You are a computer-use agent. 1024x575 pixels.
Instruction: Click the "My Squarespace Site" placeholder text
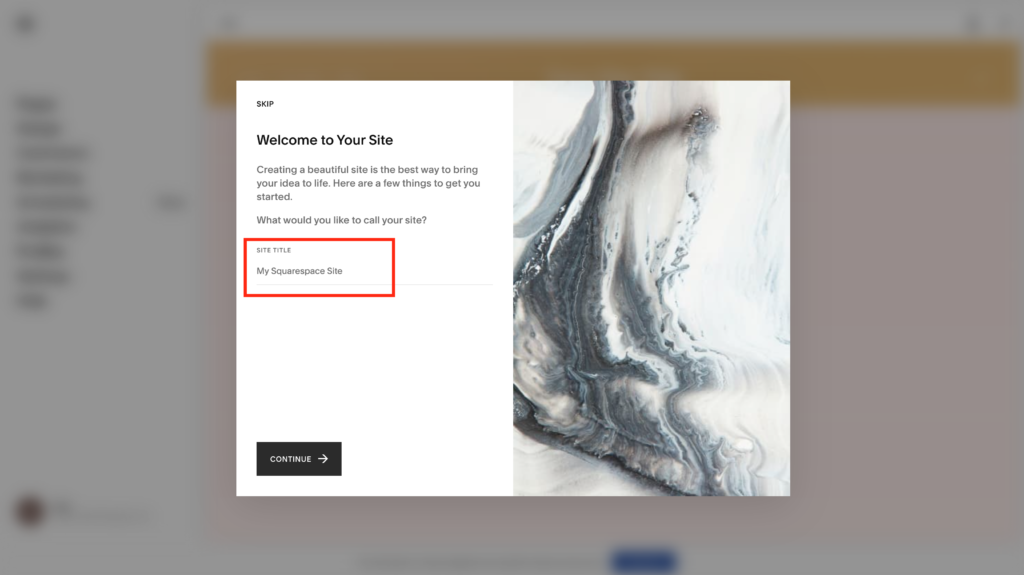299,271
